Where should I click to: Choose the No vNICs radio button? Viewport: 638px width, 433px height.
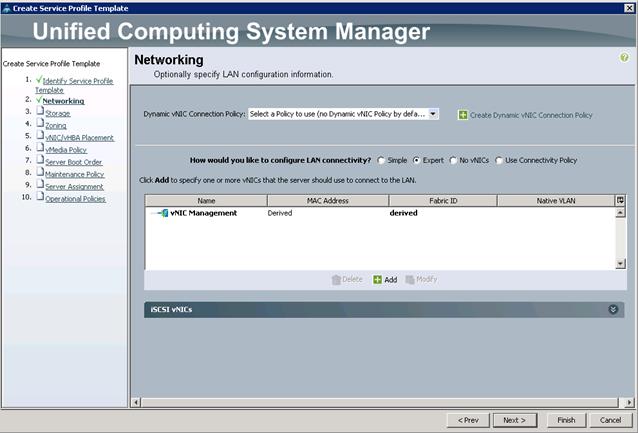[x=453, y=160]
